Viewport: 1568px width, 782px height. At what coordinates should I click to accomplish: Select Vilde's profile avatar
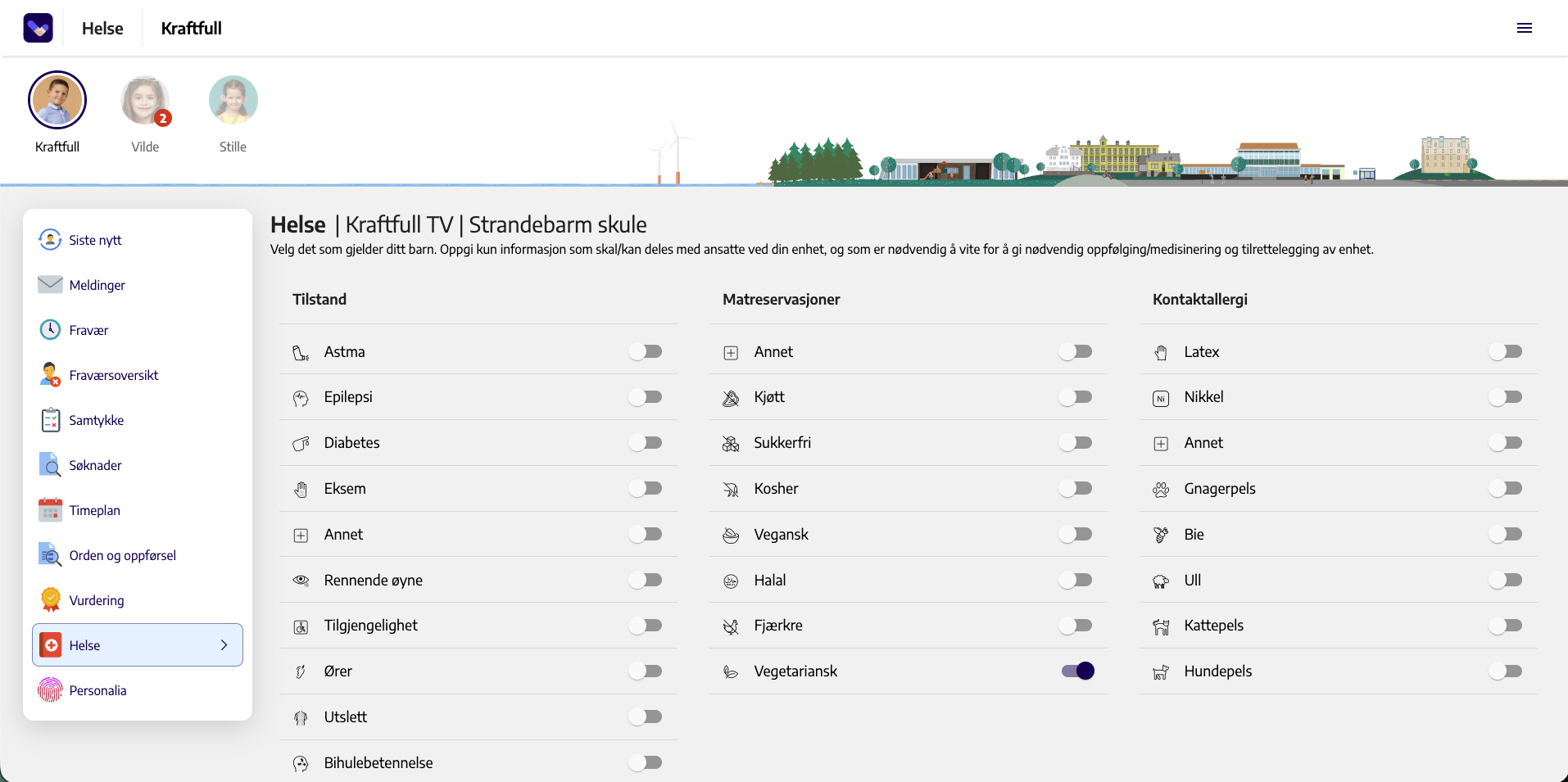[x=145, y=100]
